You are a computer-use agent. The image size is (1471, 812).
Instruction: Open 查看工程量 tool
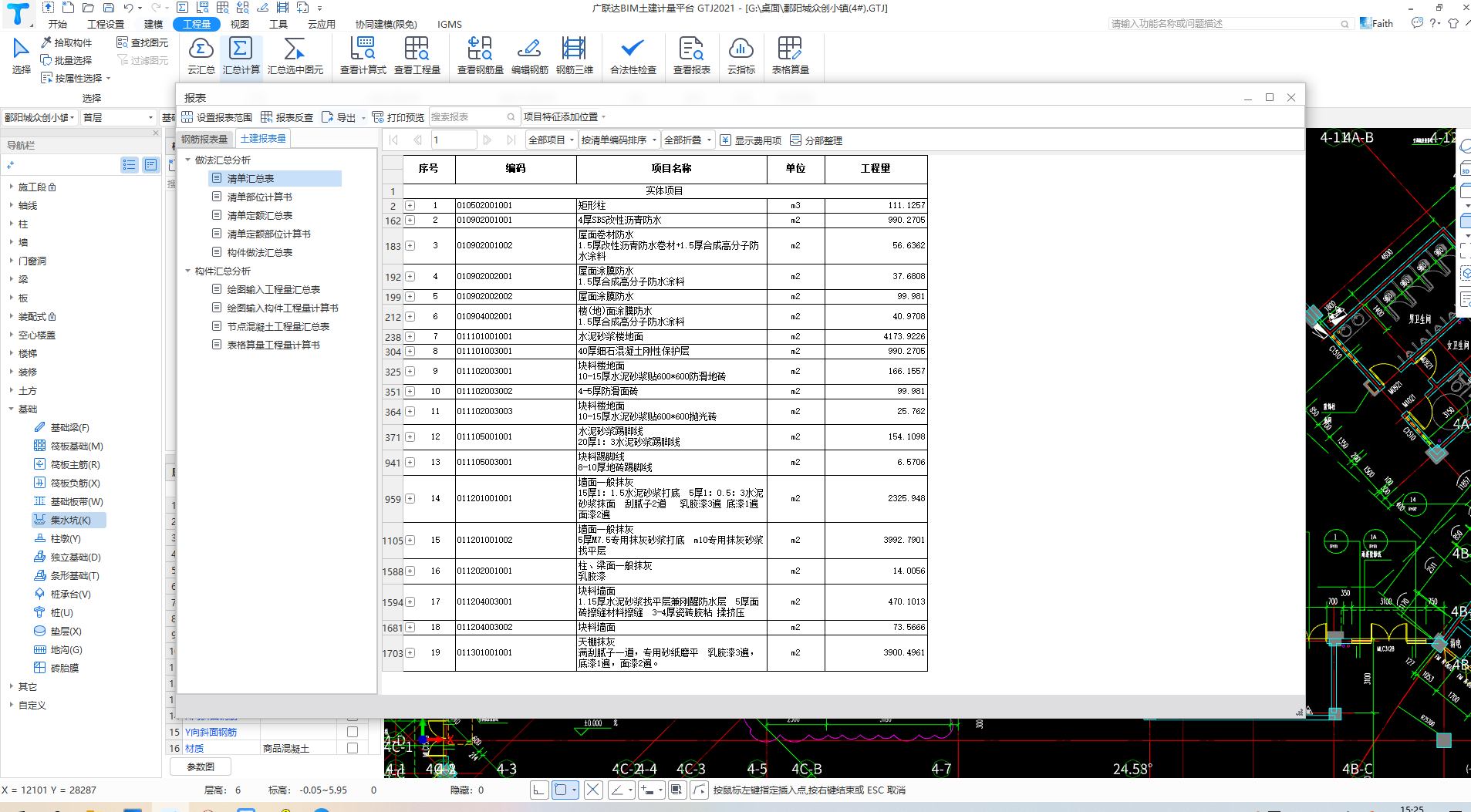pos(417,56)
